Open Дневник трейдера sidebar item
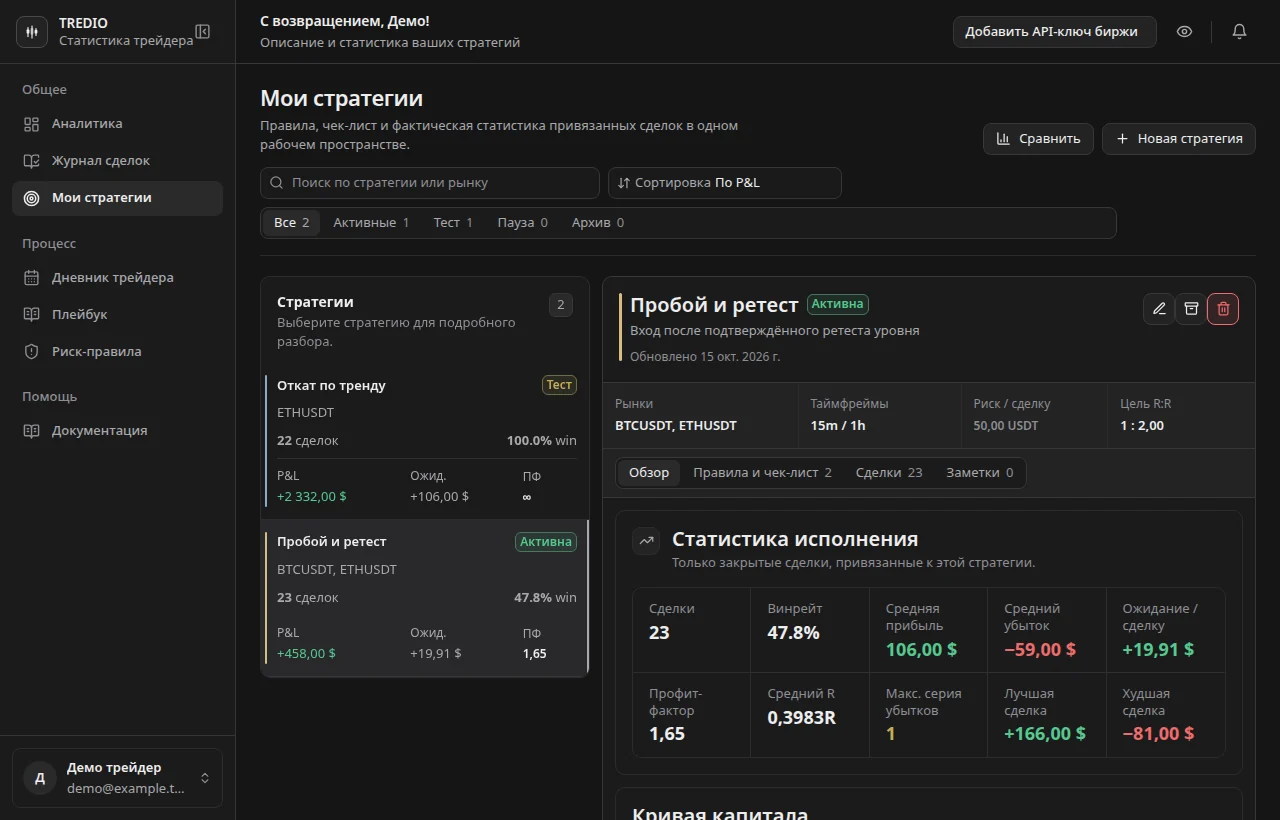Image resolution: width=1280 pixels, height=820 pixels. tap(117, 278)
